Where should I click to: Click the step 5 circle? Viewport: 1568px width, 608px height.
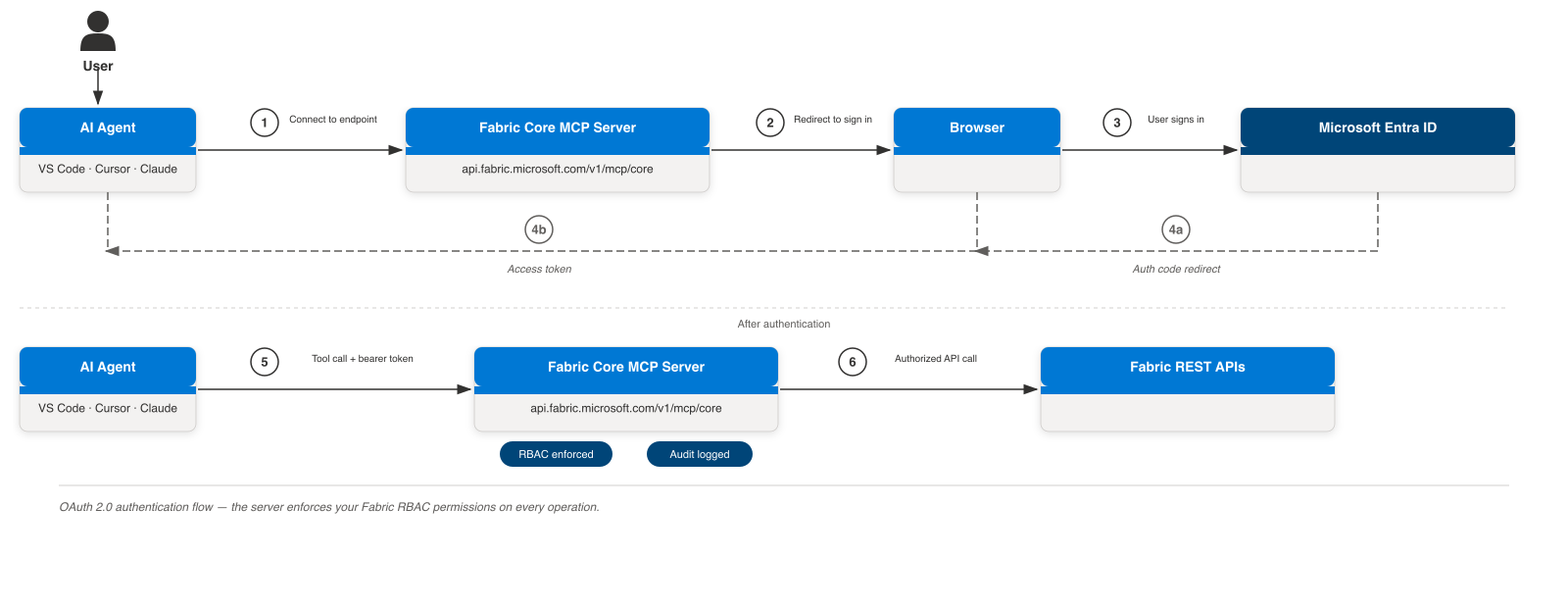265,362
